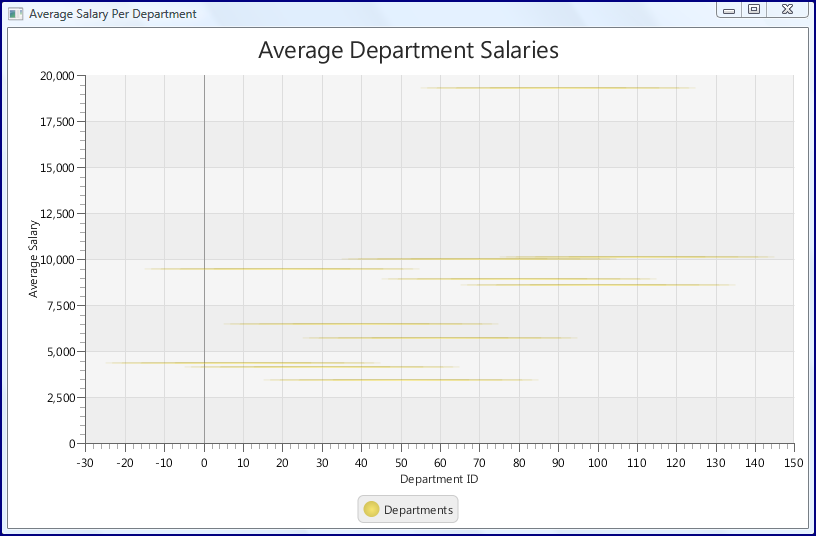Click the 80 x-axis tick label

pyautogui.click(x=519, y=463)
